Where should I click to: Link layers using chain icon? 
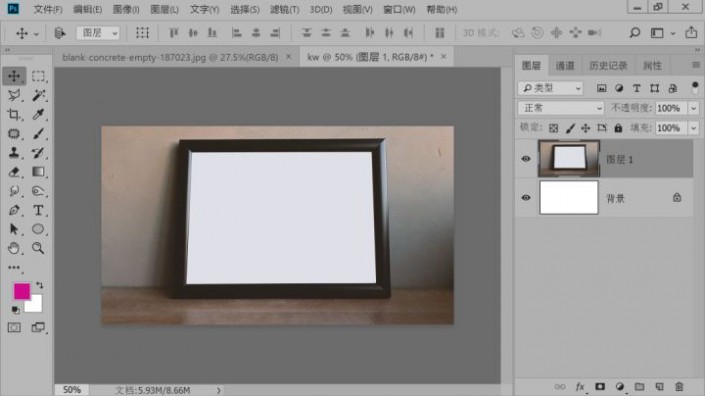coord(560,387)
